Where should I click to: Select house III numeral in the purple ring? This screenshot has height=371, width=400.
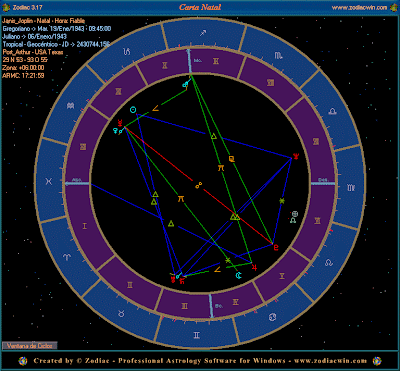(x=184, y=305)
